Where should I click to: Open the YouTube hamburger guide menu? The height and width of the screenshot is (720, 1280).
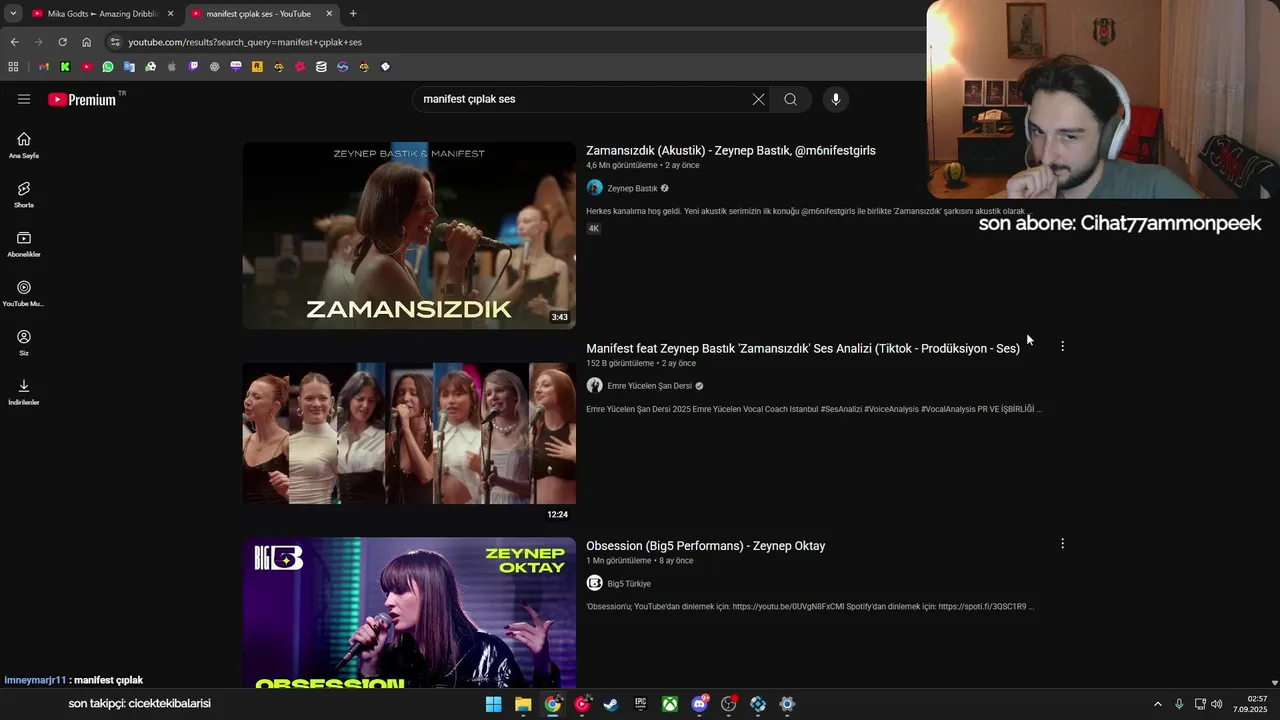24,99
